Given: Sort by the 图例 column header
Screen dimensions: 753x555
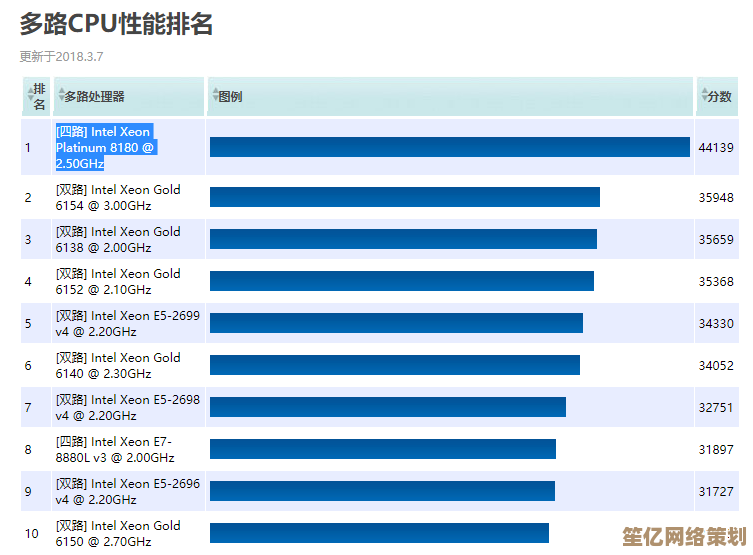Looking at the screenshot, I should [450, 97].
